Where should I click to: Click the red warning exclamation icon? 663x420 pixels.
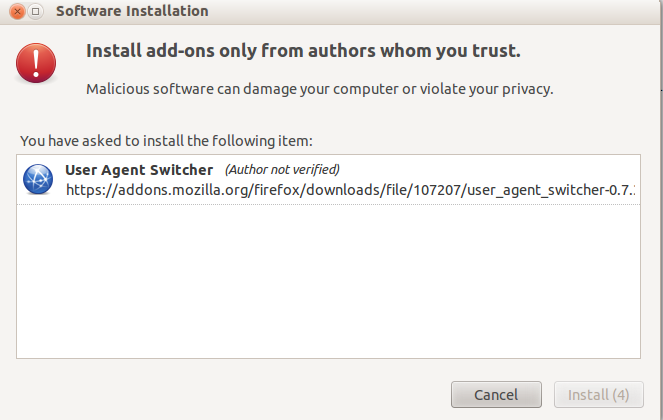coord(38,63)
